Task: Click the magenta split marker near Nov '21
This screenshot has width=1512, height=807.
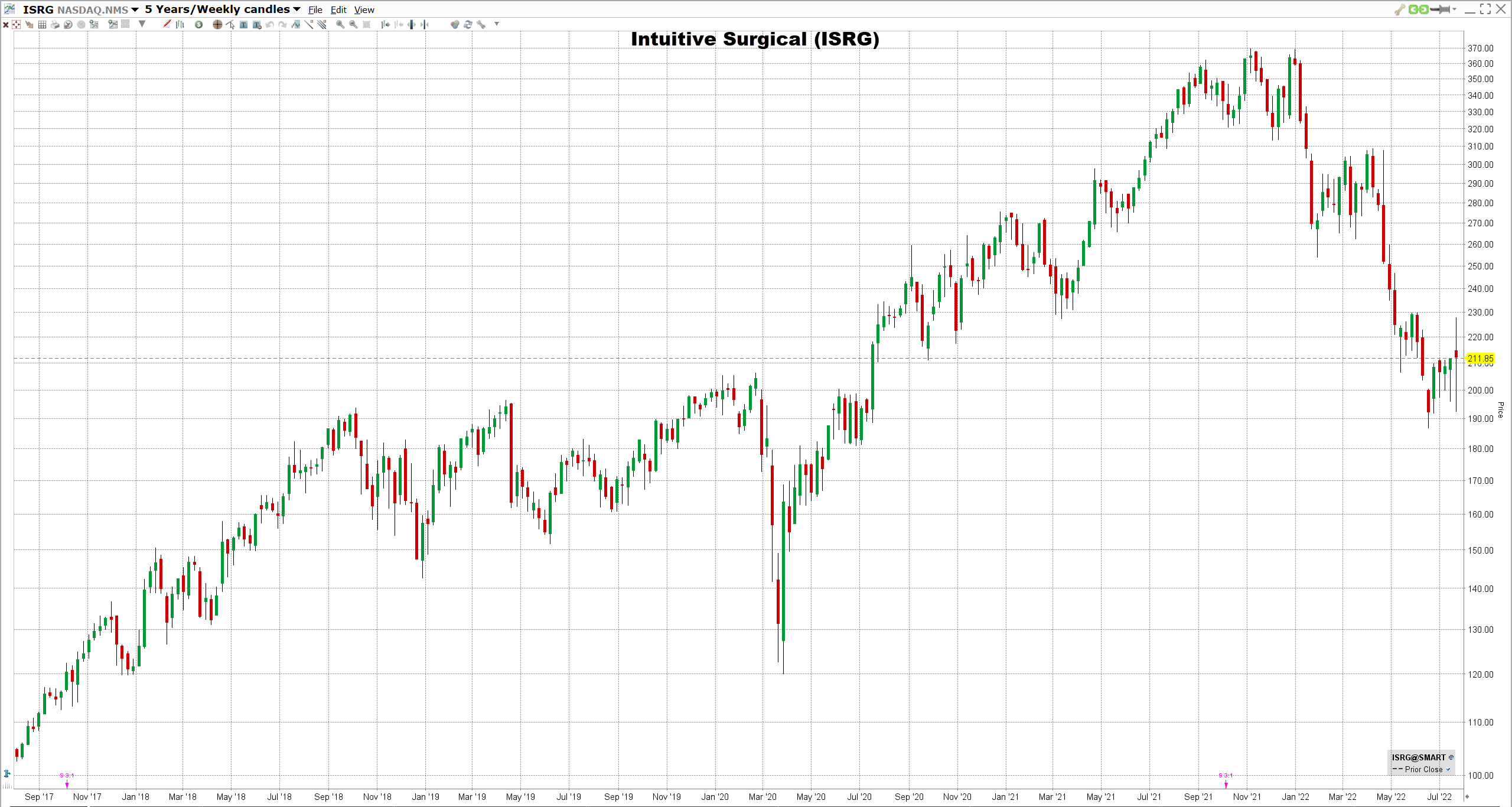Action: [1226, 780]
